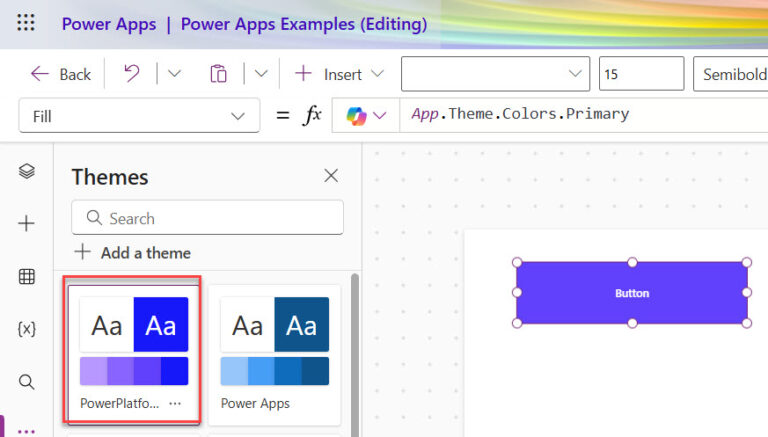Open the Insert menu
This screenshot has width=768, height=437.
coord(339,74)
